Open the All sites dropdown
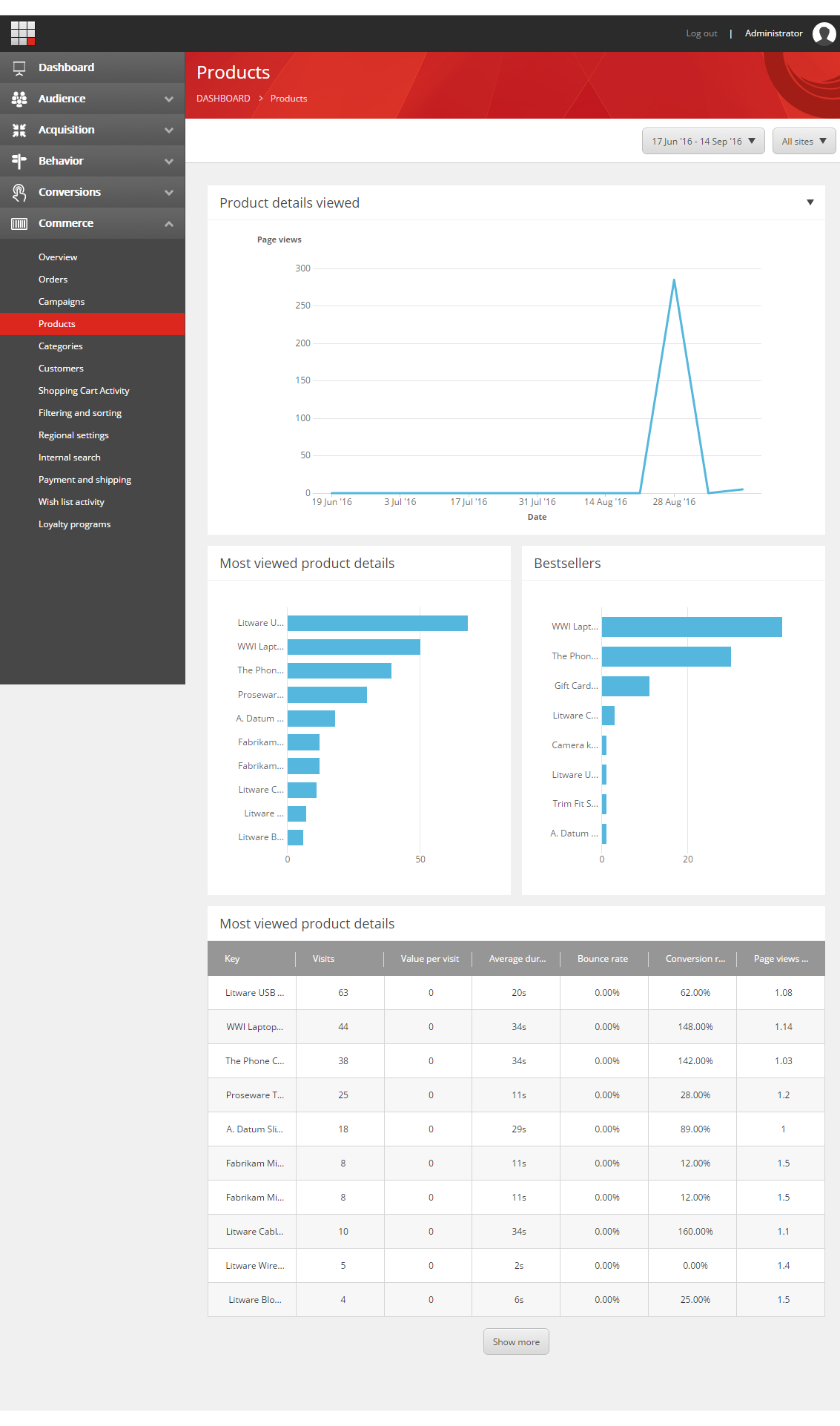Screen dimensions: 840x1426 (x=804, y=141)
